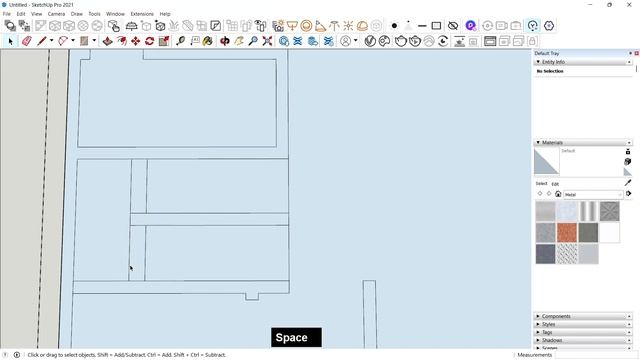The image size is (640, 360).
Task: Click the purple P extension icon
Action: (470, 26)
